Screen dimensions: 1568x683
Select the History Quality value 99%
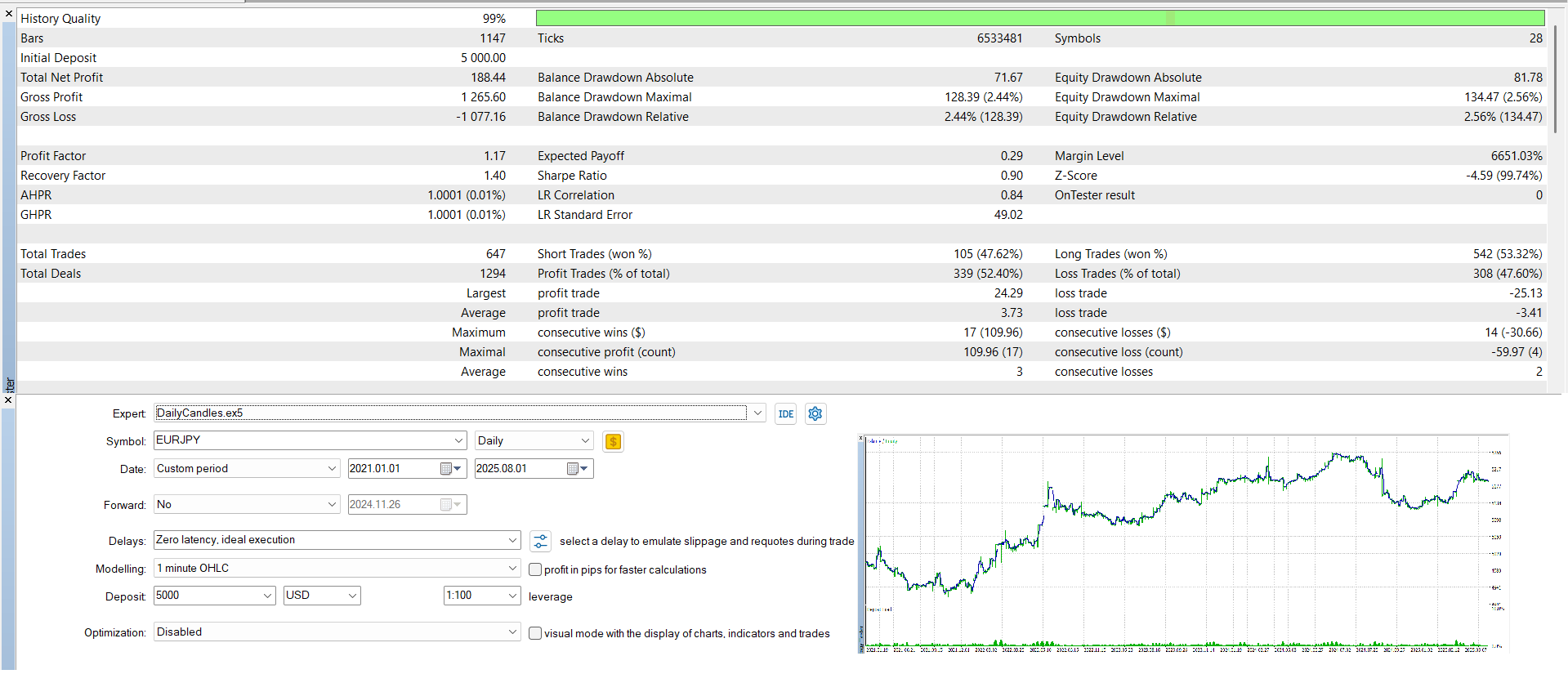coord(494,19)
